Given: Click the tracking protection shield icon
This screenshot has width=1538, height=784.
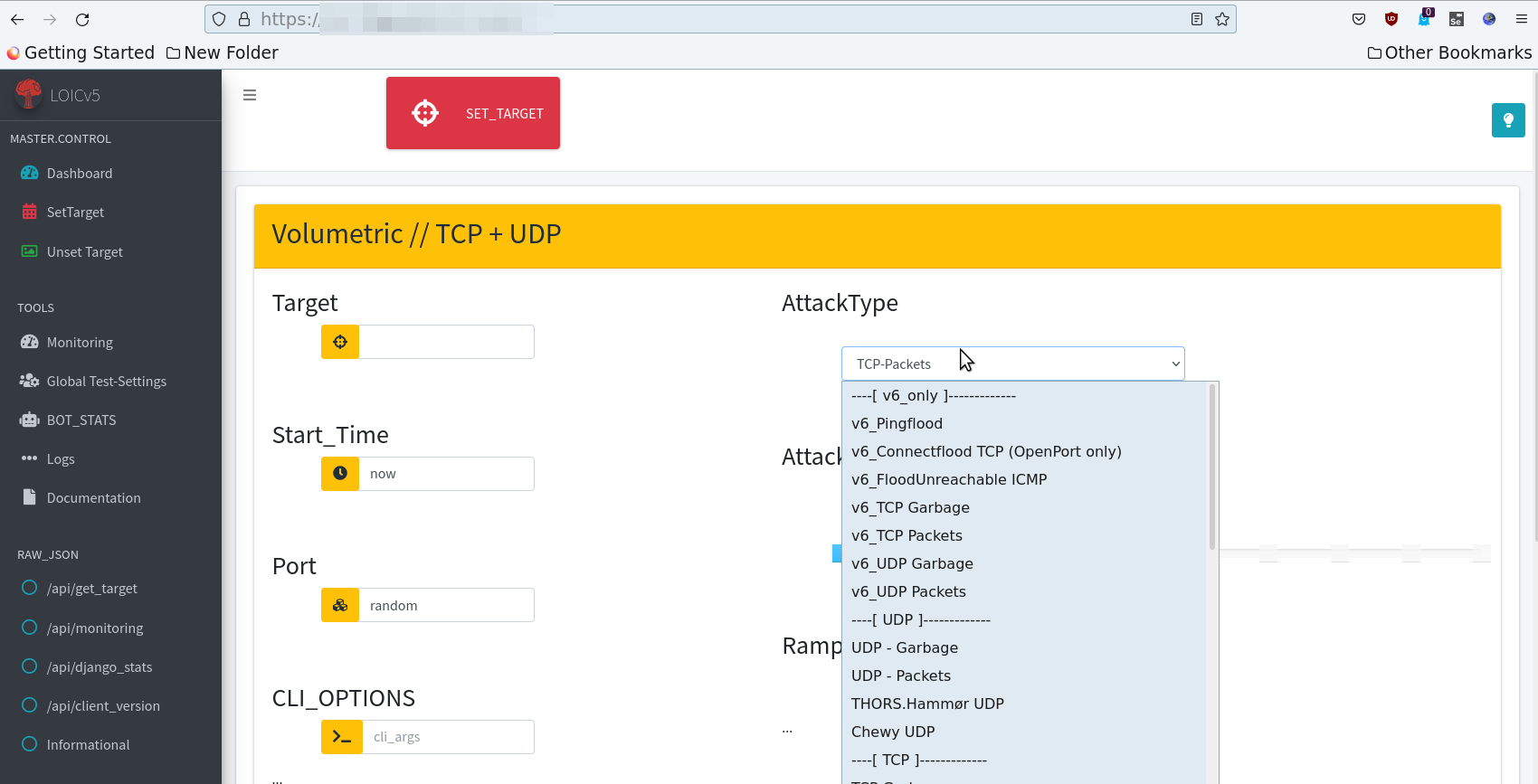Looking at the screenshot, I should tap(219, 19).
